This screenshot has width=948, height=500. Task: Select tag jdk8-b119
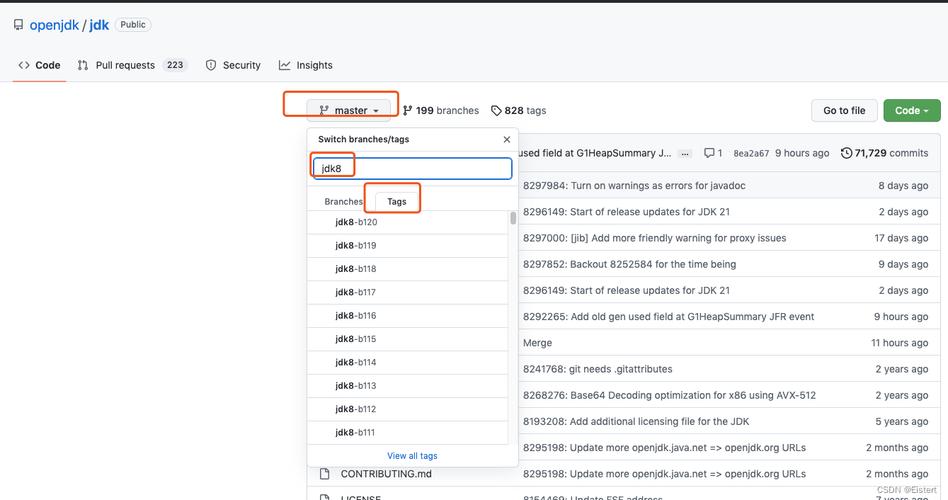(x=407, y=245)
